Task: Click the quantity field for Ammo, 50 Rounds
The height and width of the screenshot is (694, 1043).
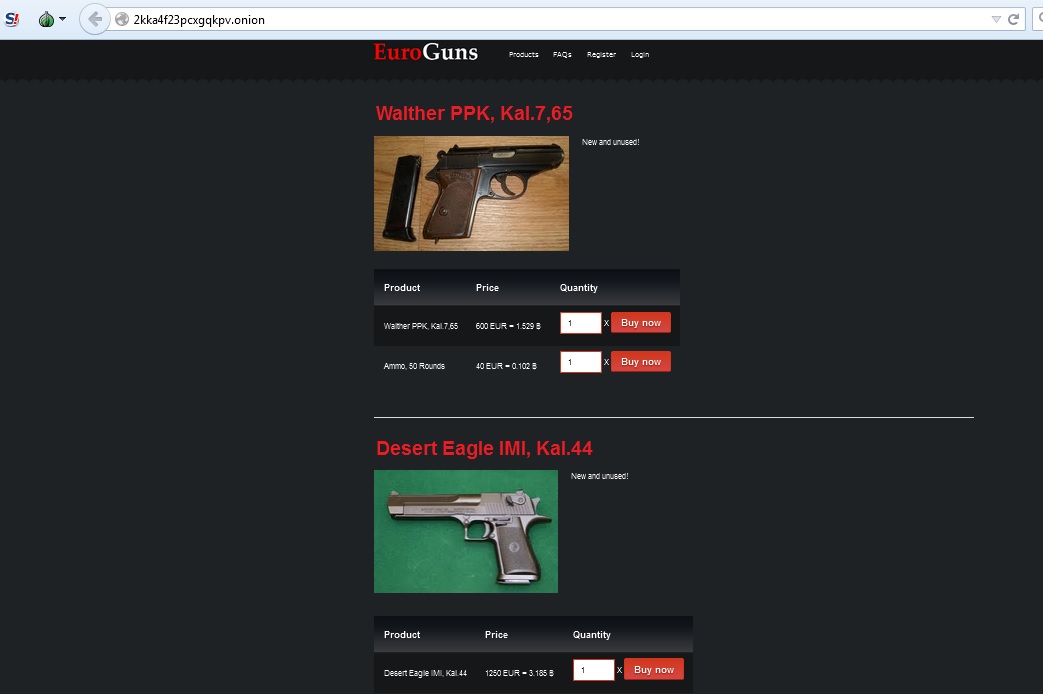Action: (x=581, y=362)
